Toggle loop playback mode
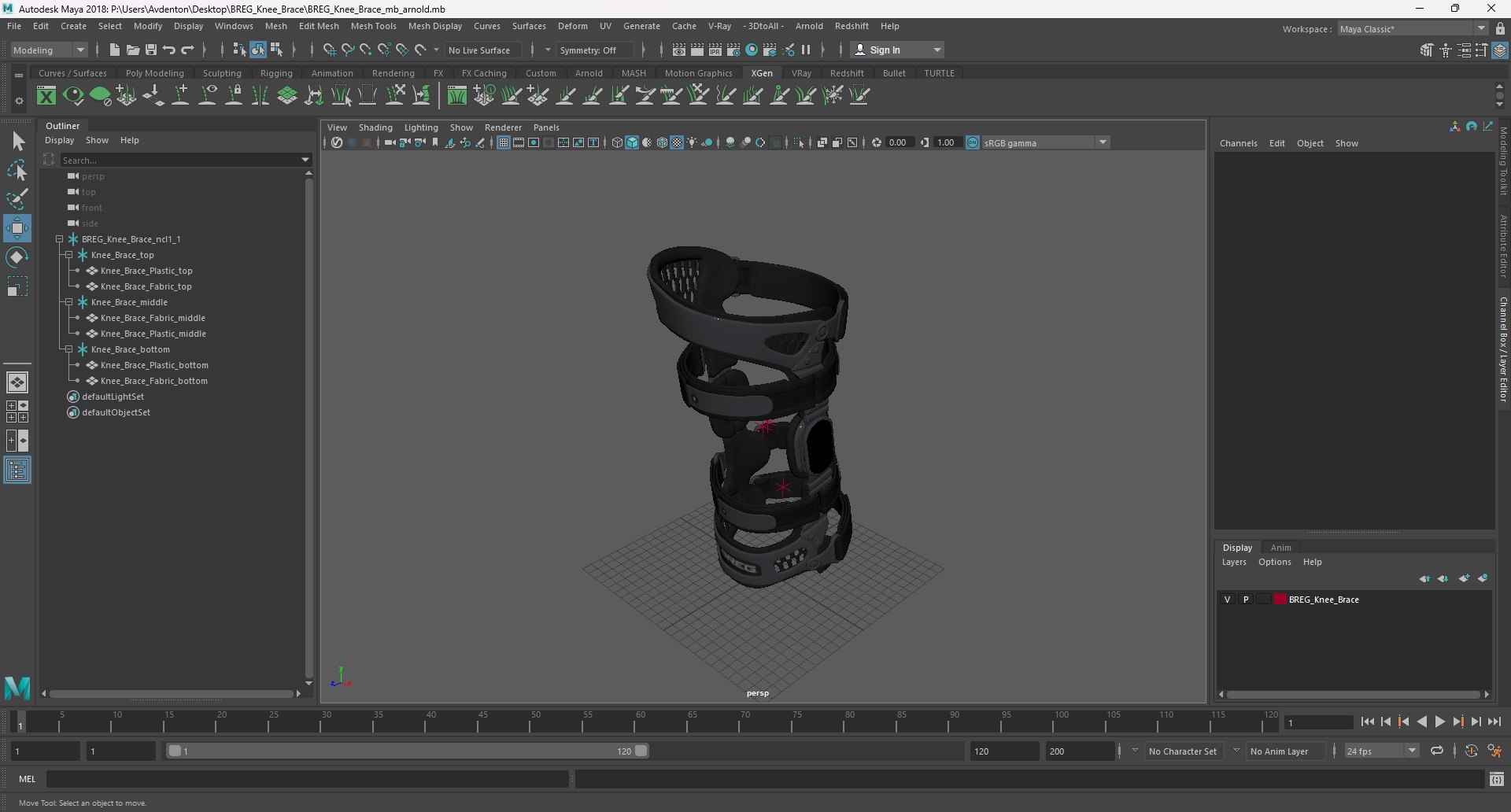Viewport: 1511px width, 812px height. point(1437,751)
